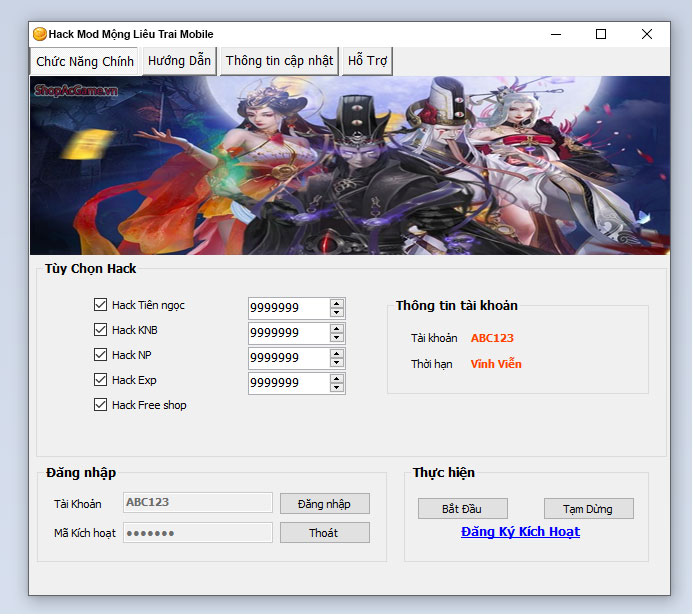Minimize the Hack Mod window
The width and height of the screenshot is (693, 616).
click(x=556, y=34)
